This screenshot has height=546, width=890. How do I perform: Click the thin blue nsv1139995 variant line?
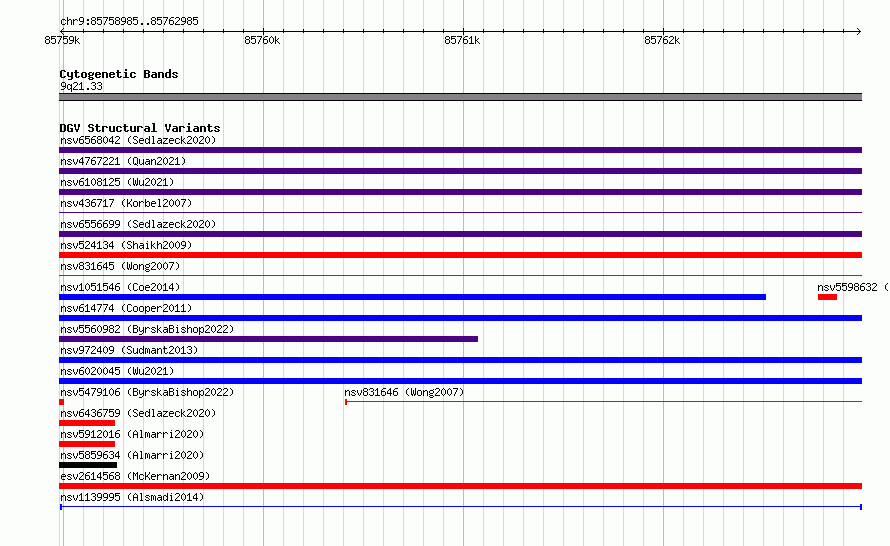[x=461, y=507]
